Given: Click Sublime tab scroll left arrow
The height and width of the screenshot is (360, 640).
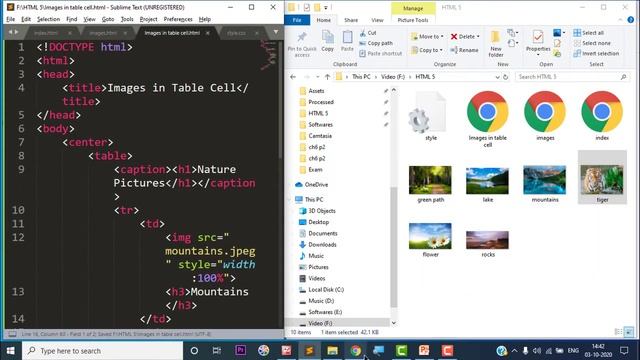Looking at the screenshot, I should tap(10, 32).
